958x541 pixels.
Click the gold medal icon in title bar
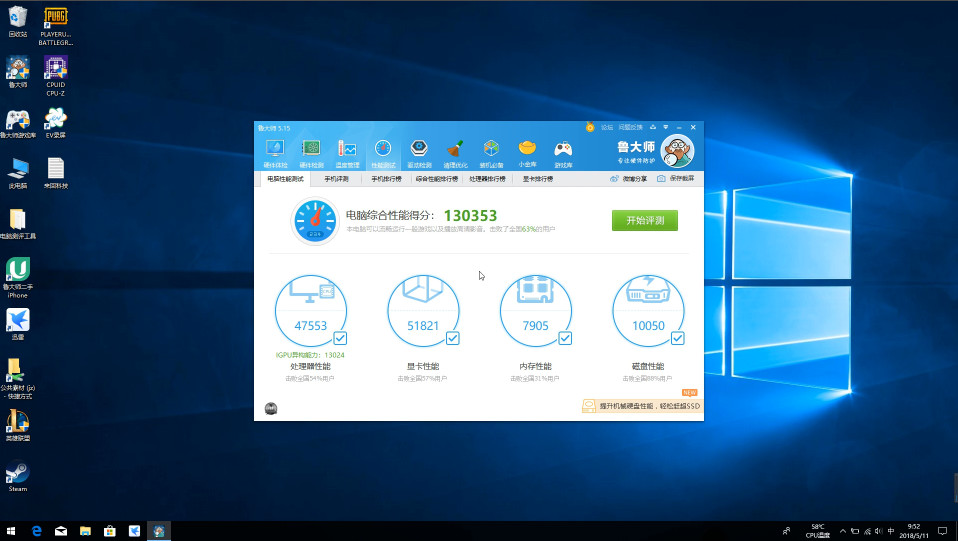[x=590, y=127]
